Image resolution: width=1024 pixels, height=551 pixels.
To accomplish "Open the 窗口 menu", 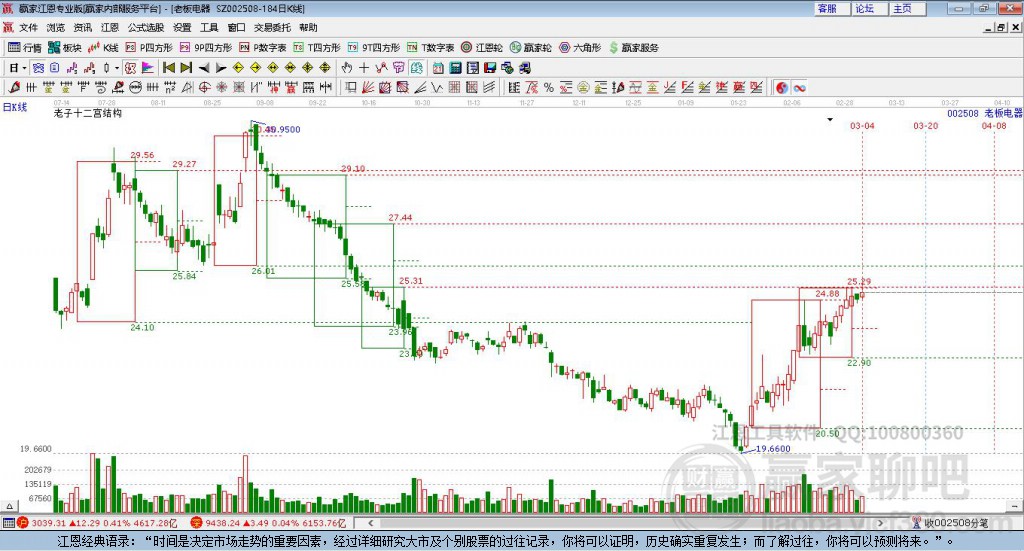I will [236, 27].
